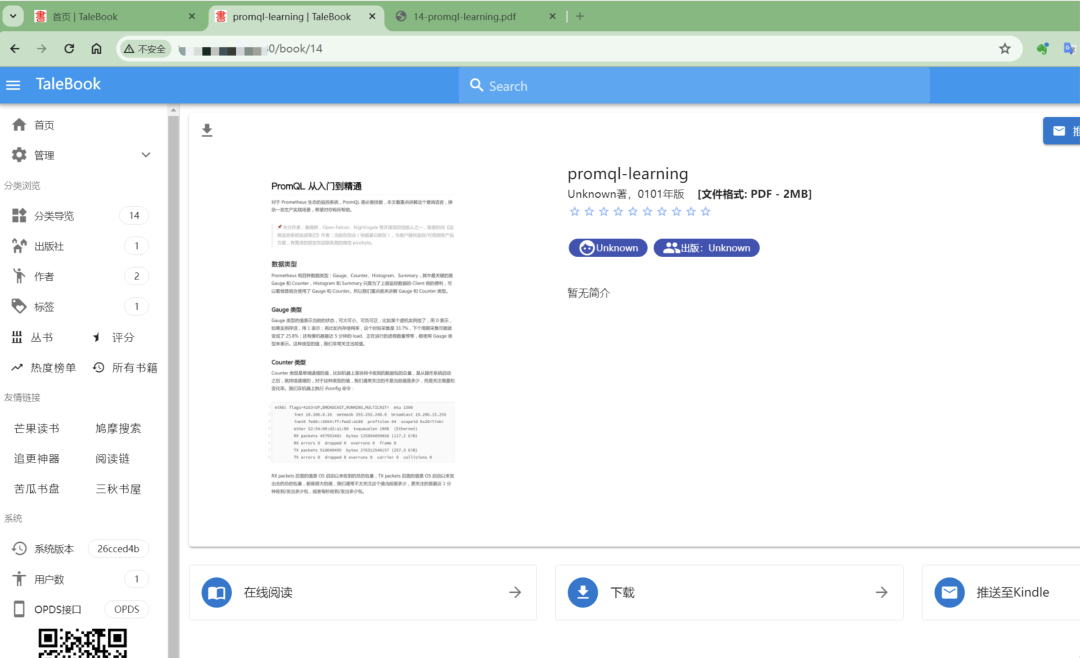
Task: Visit the 鸠摩搜索 friend link
Action: (x=118, y=429)
